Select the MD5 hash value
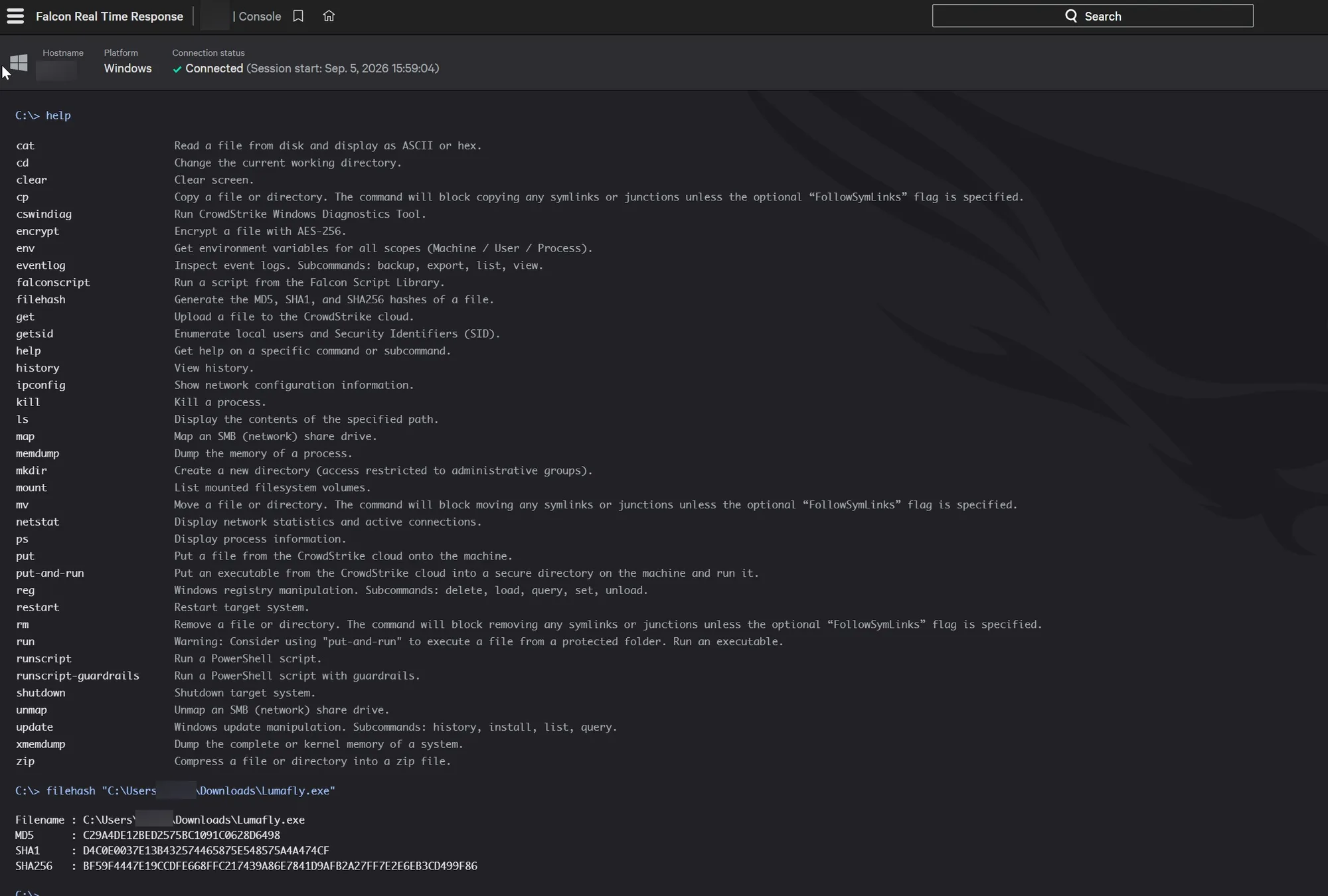1328x896 pixels. 181,835
